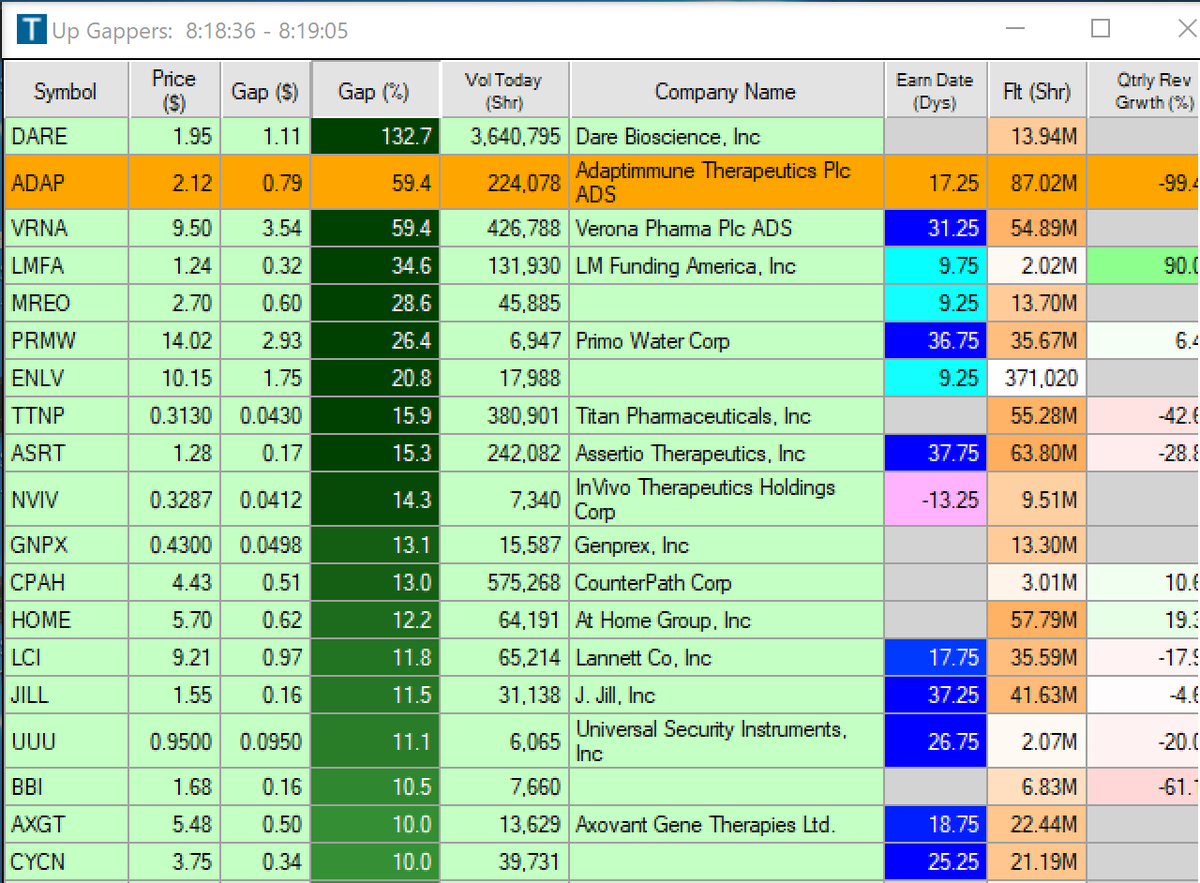Select the GNPX symbol cell
The width and height of the screenshot is (1200, 883).
click(x=67, y=545)
